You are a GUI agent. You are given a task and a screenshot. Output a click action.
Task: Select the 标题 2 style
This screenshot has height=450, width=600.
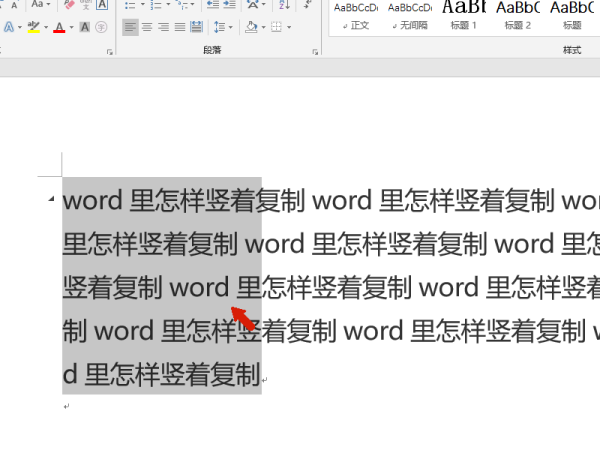pos(518,17)
